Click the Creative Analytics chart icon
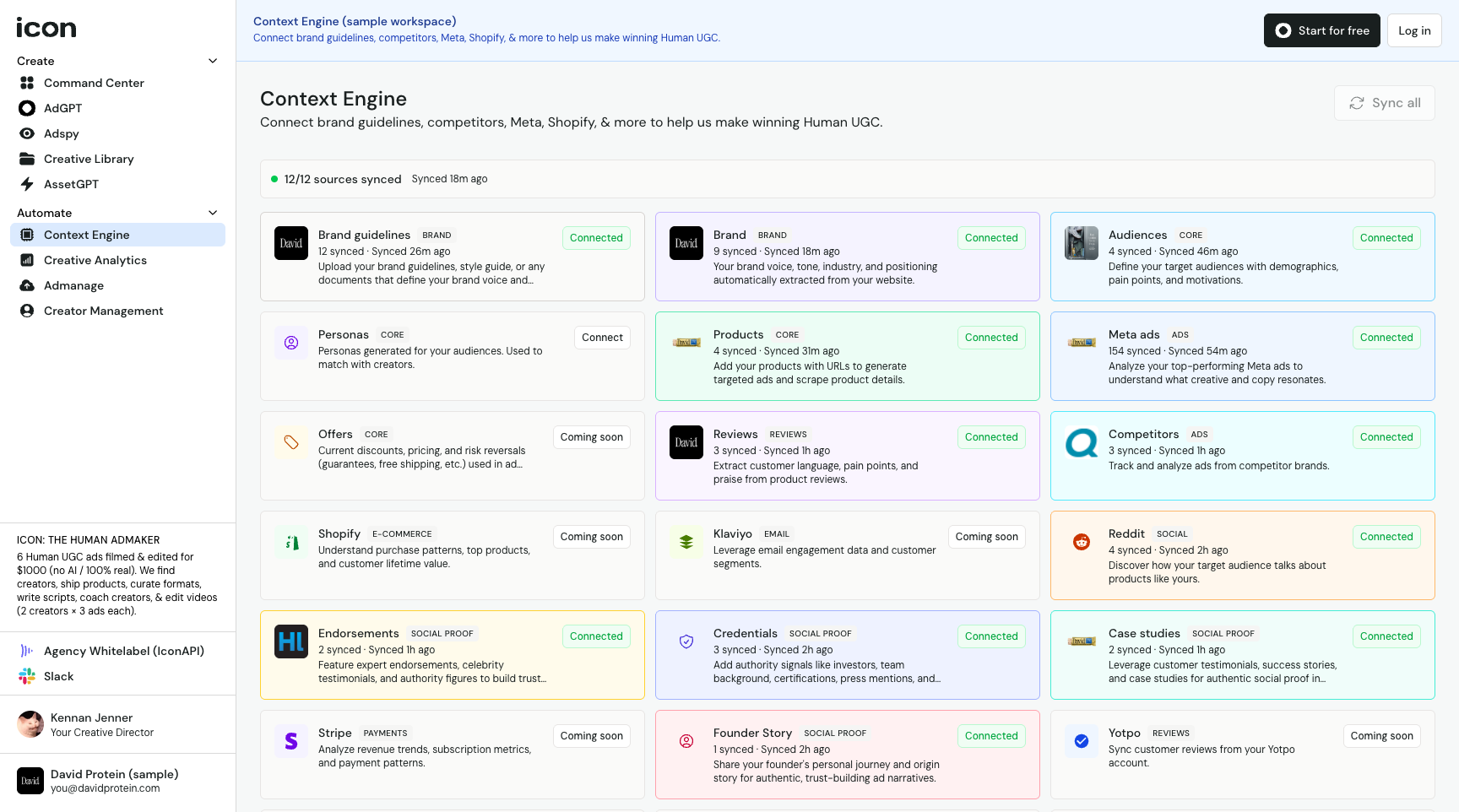Viewport: 1459px width, 812px height. pyautogui.click(x=27, y=260)
